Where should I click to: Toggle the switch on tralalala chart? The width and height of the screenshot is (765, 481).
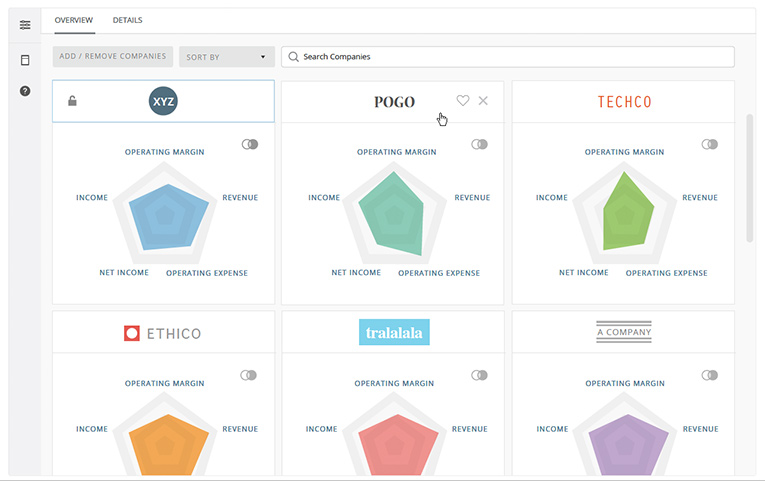(479, 375)
